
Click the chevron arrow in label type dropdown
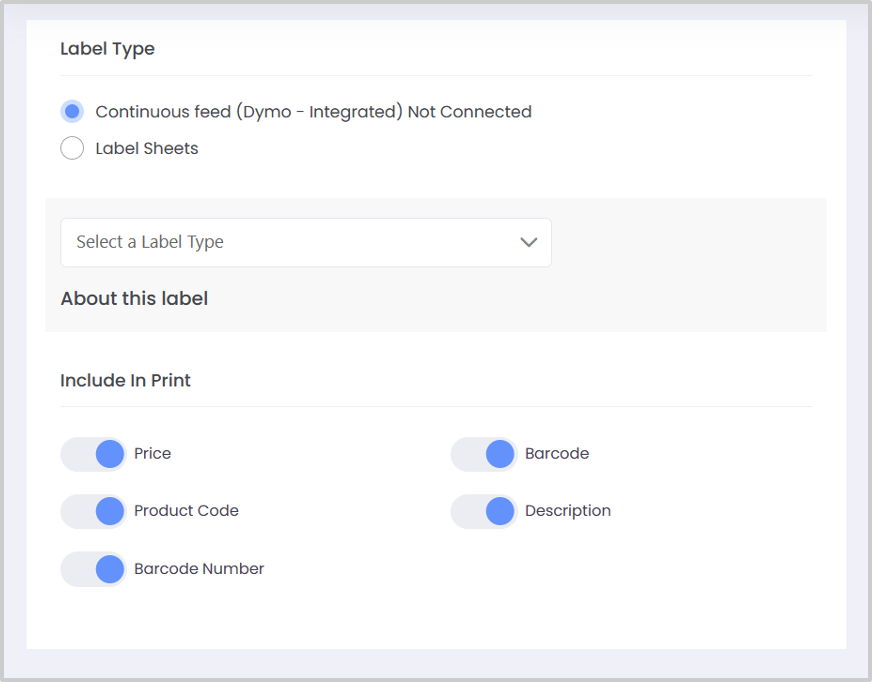(x=529, y=242)
